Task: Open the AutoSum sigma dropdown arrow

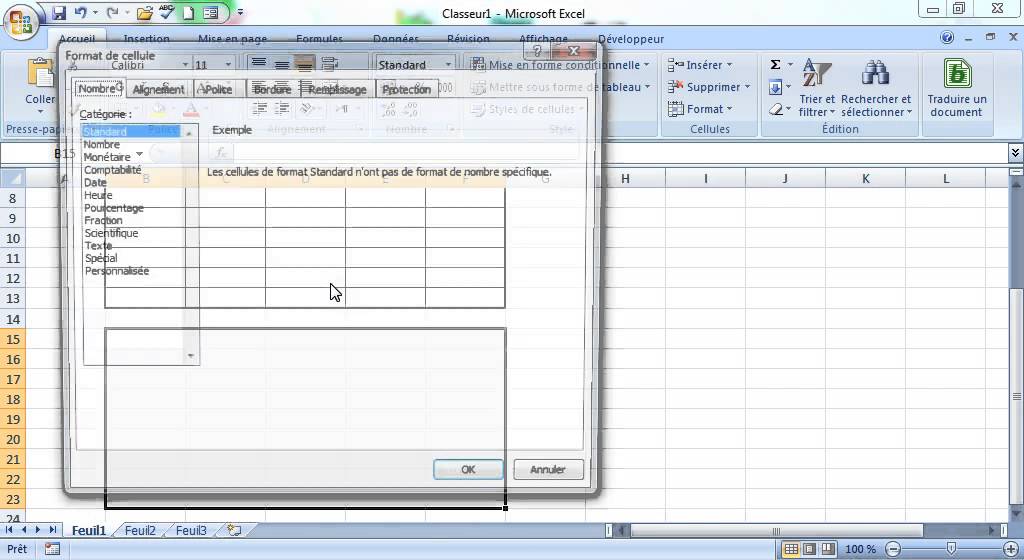Action: coord(790,64)
